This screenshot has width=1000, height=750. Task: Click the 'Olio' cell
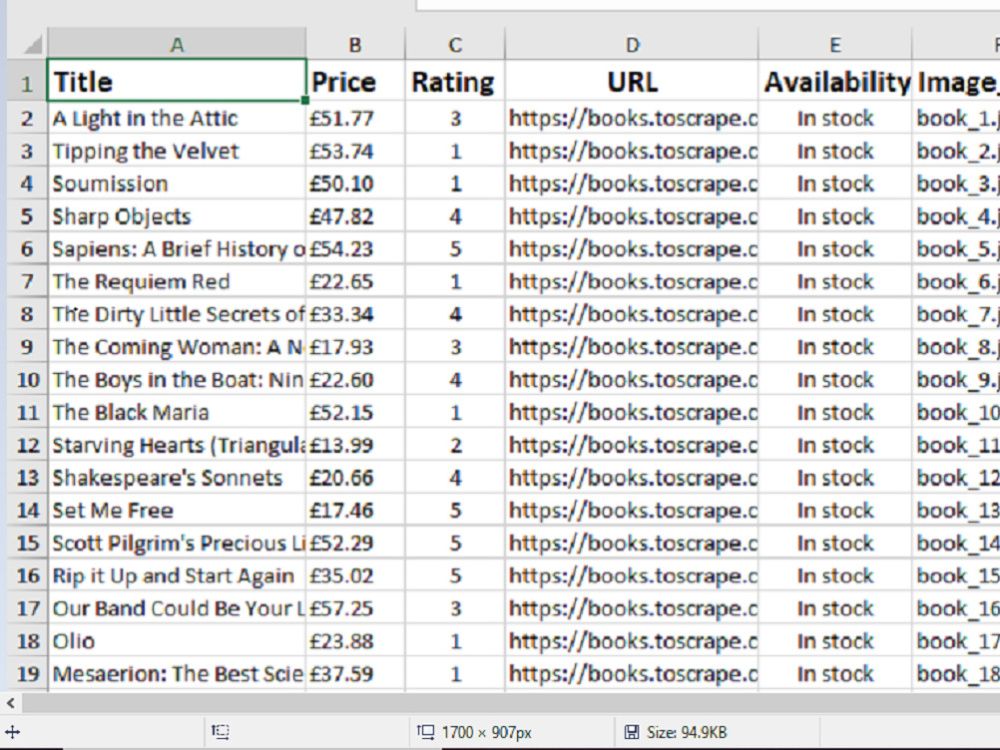click(x=177, y=641)
